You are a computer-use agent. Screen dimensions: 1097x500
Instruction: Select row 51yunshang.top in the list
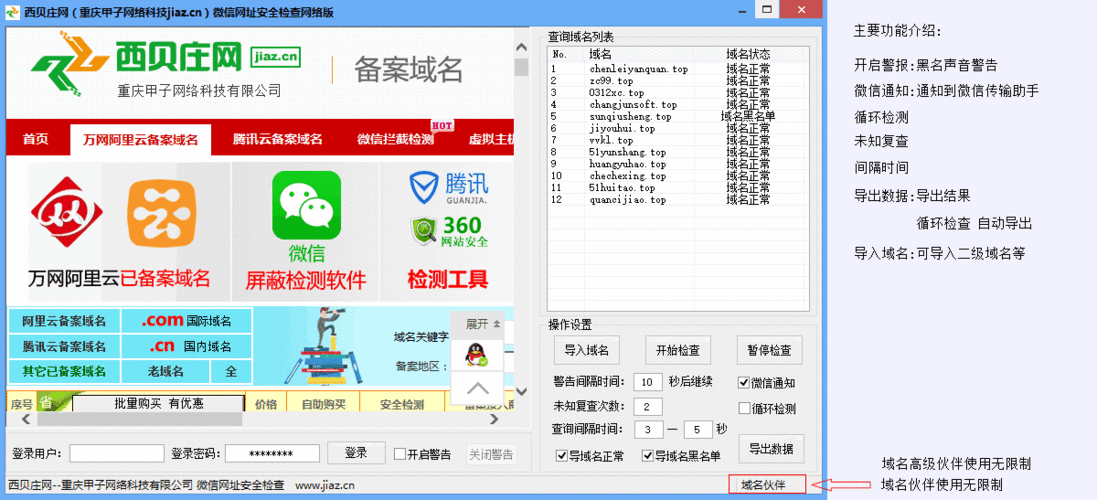tap(678, 152)
